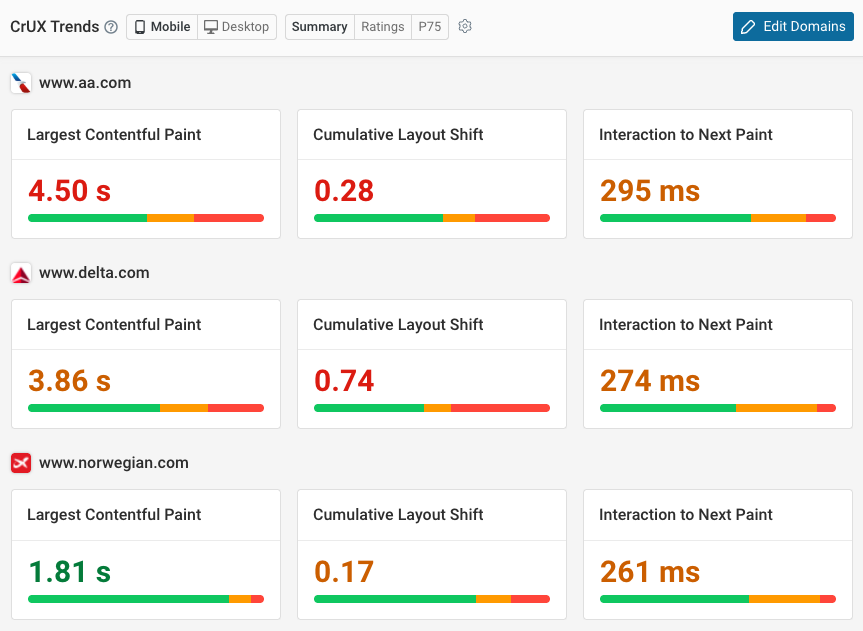Switch to the Summary tab
This screenshot has width=863, height=631.
point(319,27)
